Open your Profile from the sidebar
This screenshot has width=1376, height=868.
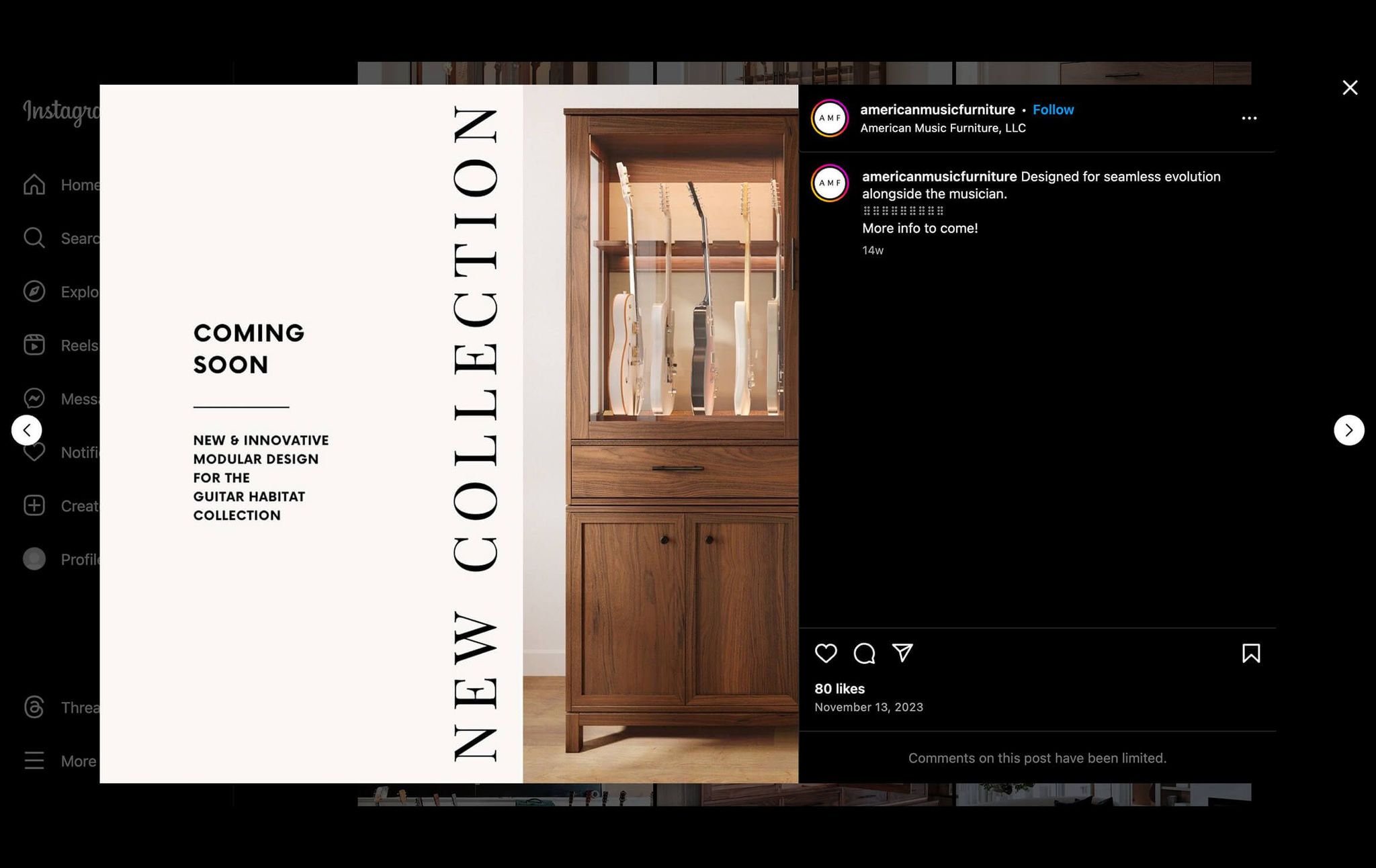(34, 559)
